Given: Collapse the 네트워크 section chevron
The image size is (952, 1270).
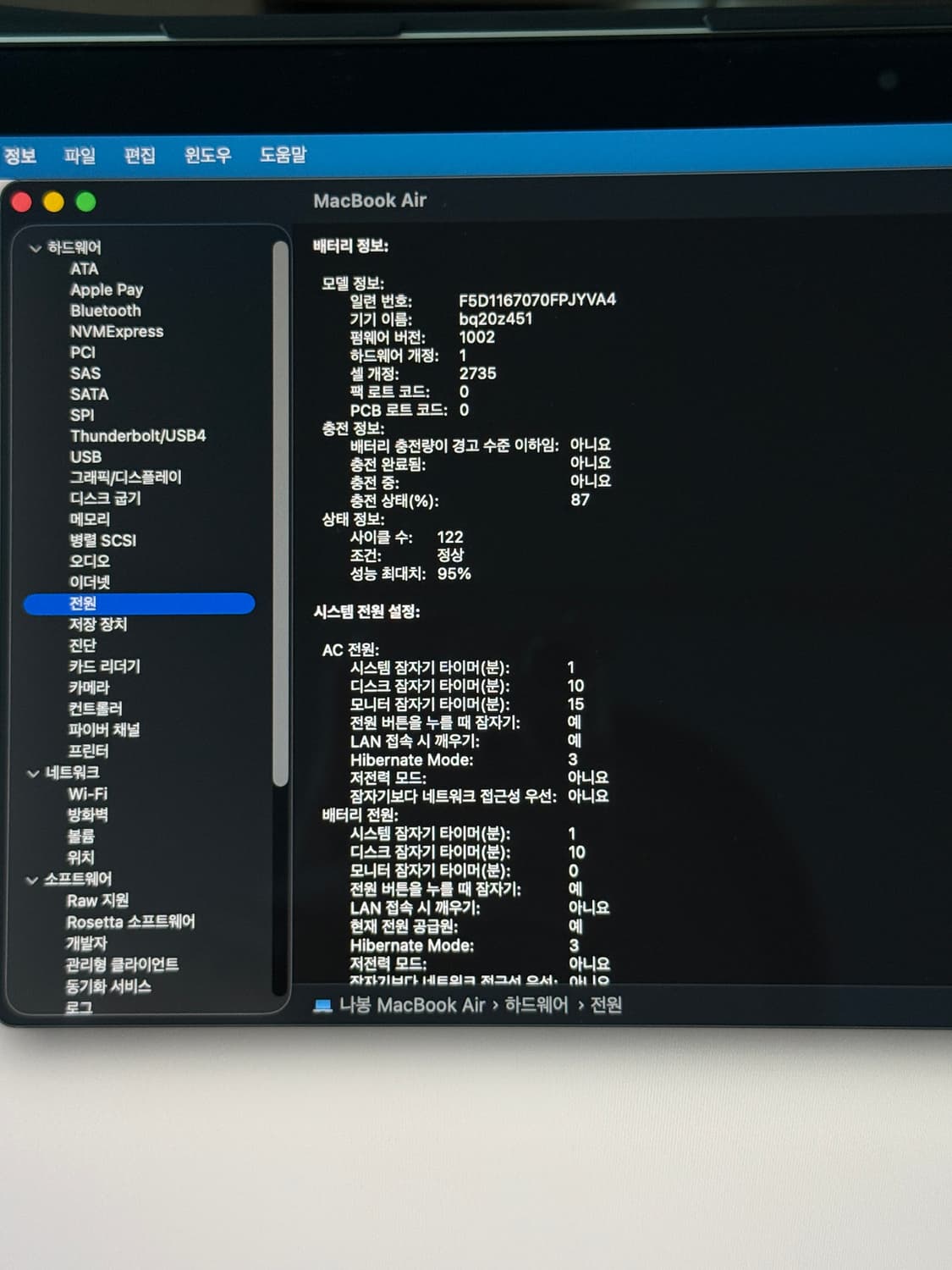Looking at the screenshot, I should click(33, 774).
